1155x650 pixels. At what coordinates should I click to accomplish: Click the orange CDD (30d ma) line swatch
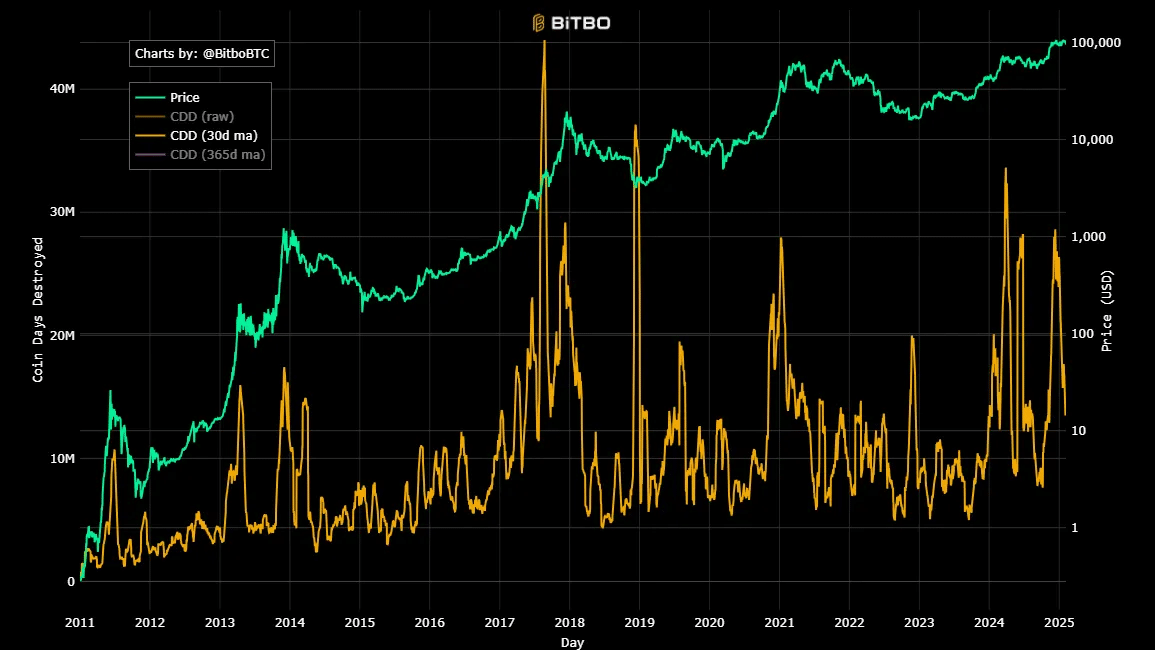(x=150, y=136)
